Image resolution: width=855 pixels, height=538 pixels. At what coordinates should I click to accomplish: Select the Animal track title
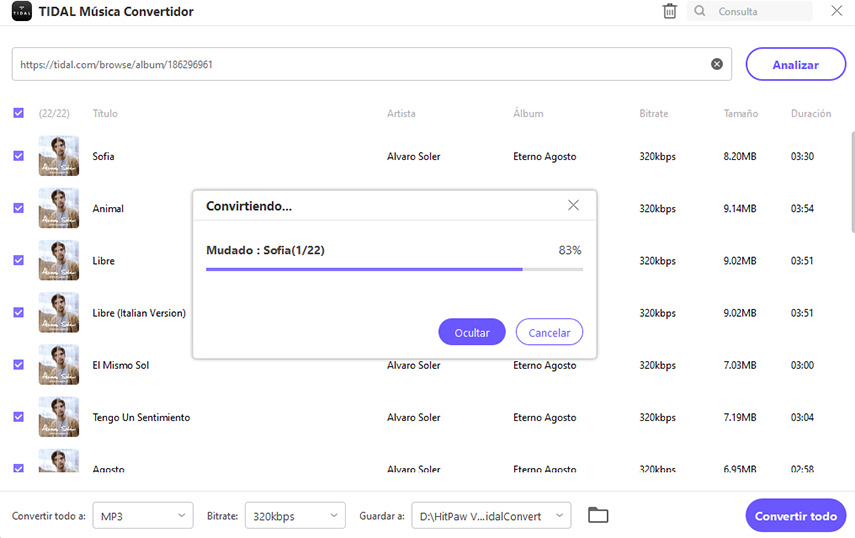[108, 209]
